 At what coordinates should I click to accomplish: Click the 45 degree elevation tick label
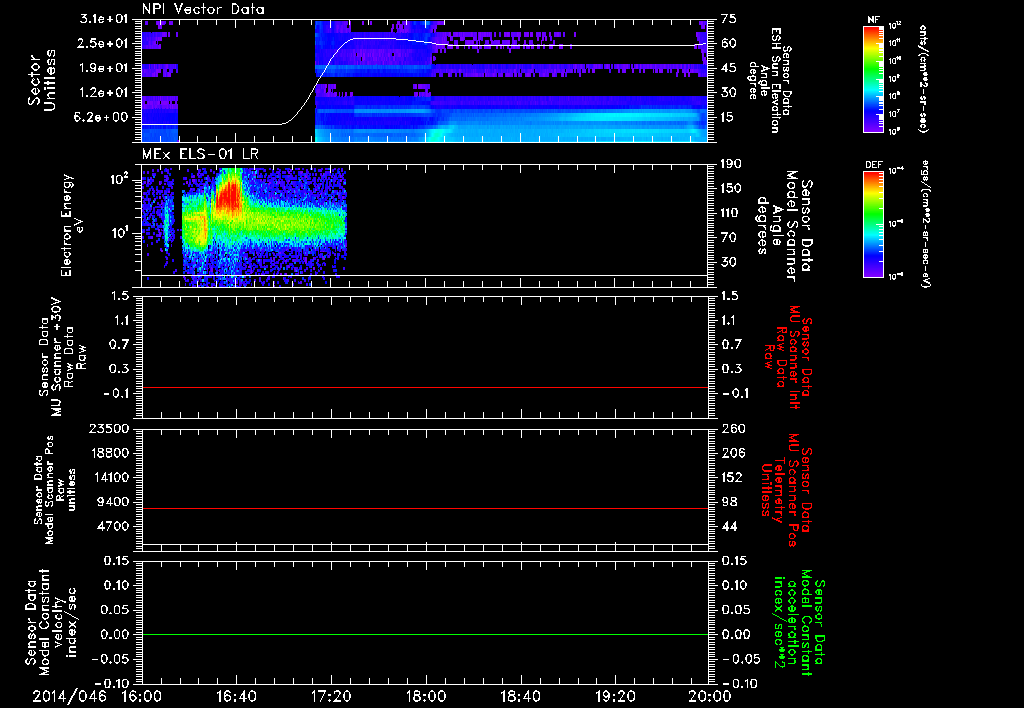[x=729, y=68]
